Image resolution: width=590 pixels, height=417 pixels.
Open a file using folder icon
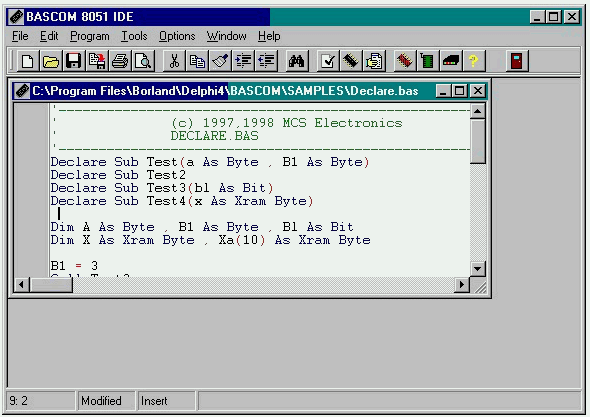50,61
